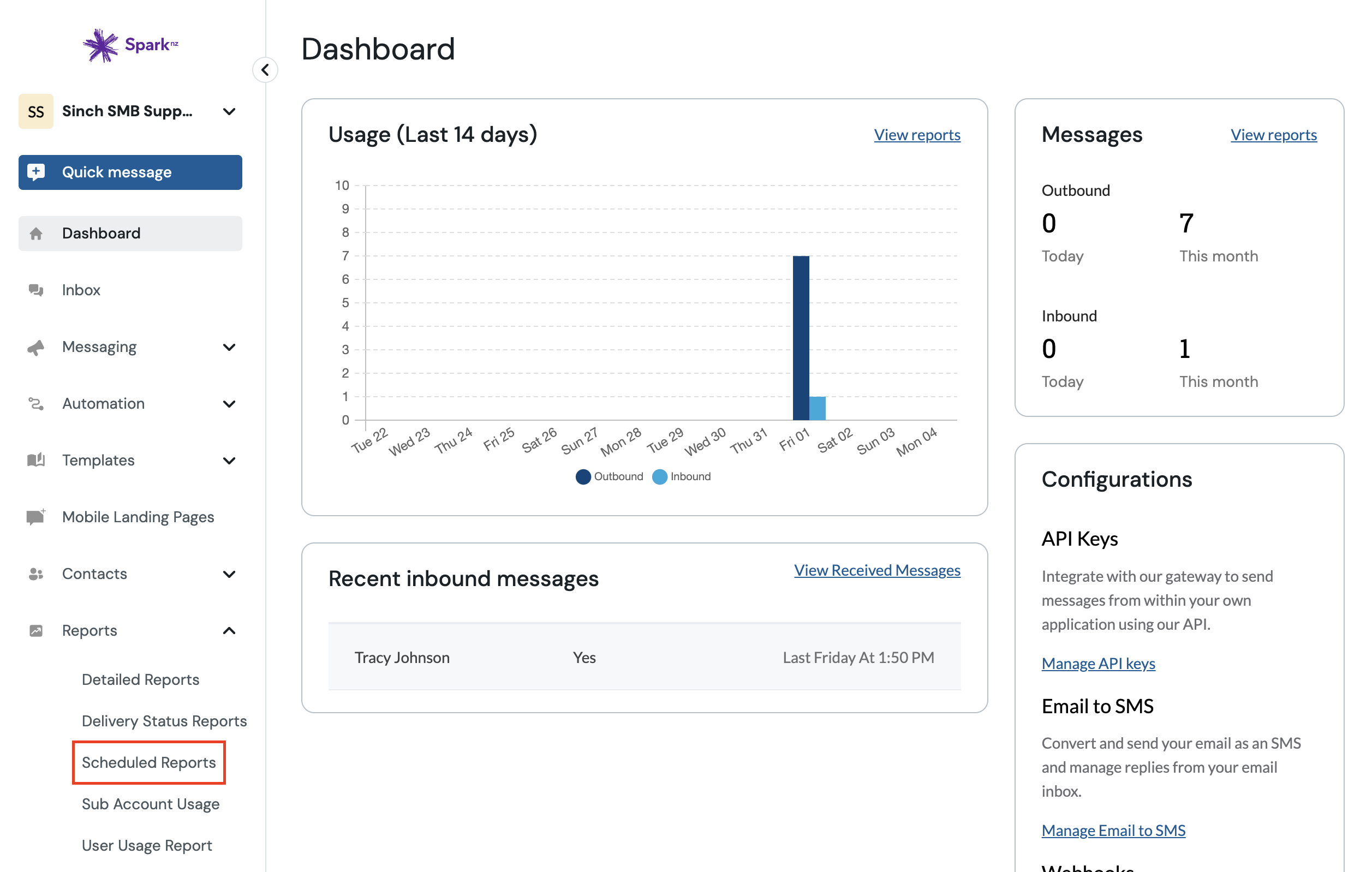
Task: Click Manage API keys
Action: click(1099, 663)
